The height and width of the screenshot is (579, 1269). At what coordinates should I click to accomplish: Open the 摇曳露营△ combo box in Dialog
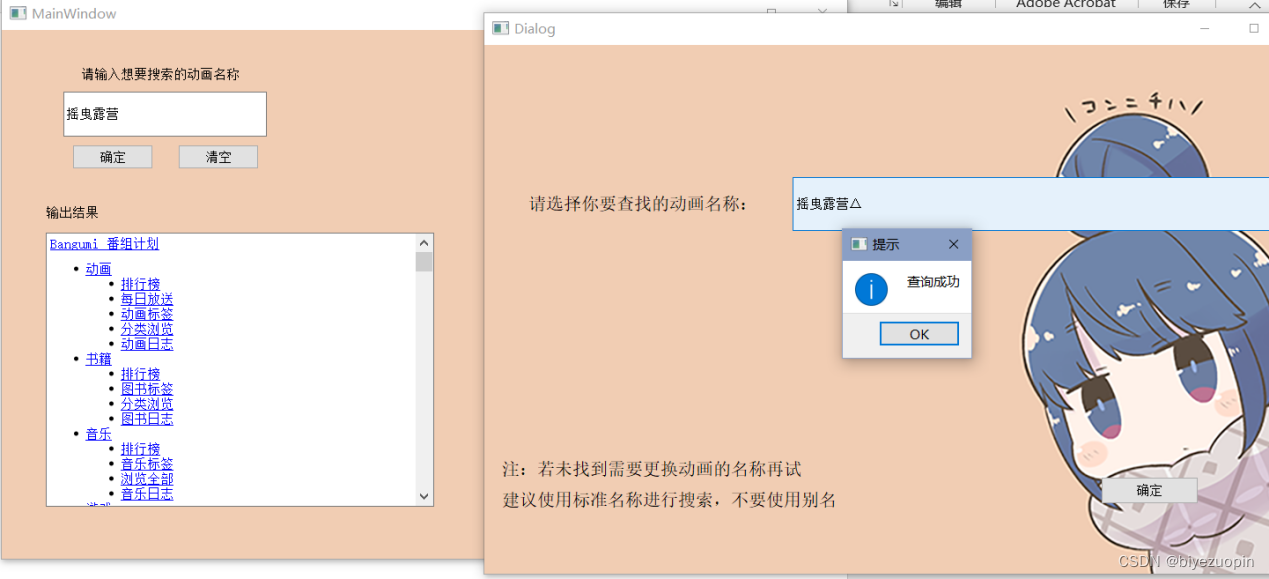[x=1030, y=204]
